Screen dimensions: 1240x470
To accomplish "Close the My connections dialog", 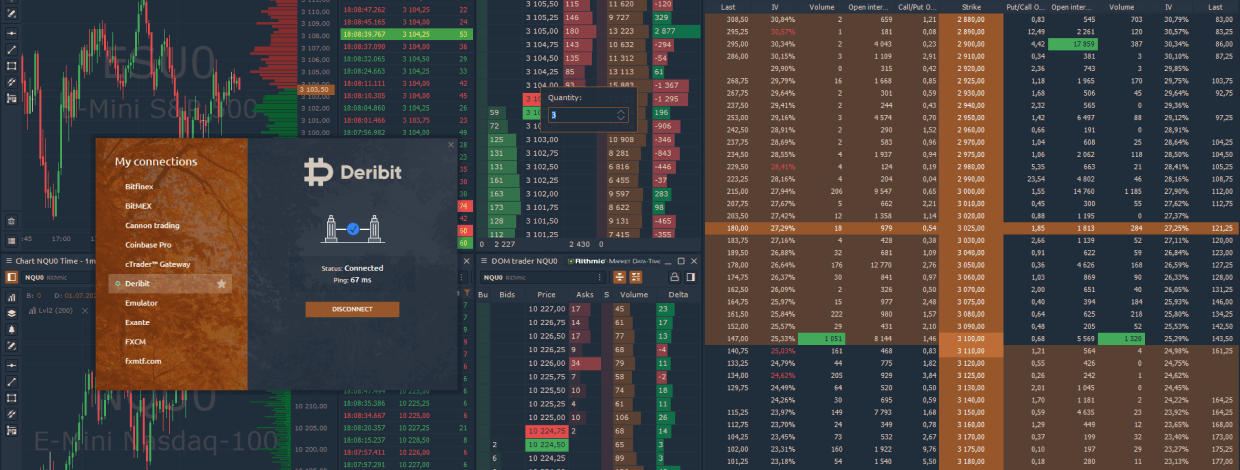I will coord(451,145).
